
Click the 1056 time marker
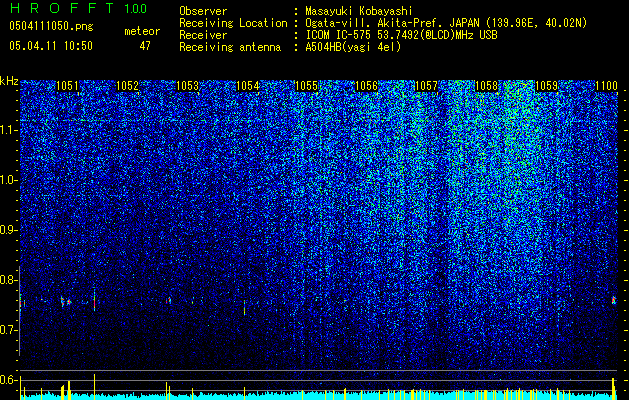(367, 86)
